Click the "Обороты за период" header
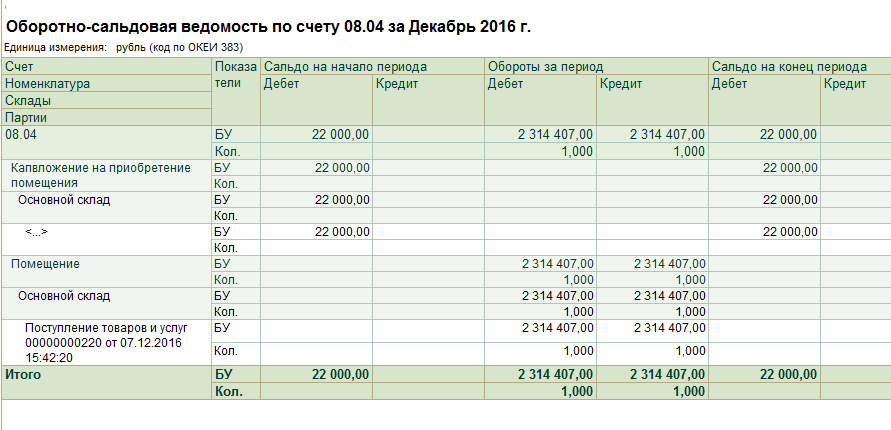 click(545, 66)
